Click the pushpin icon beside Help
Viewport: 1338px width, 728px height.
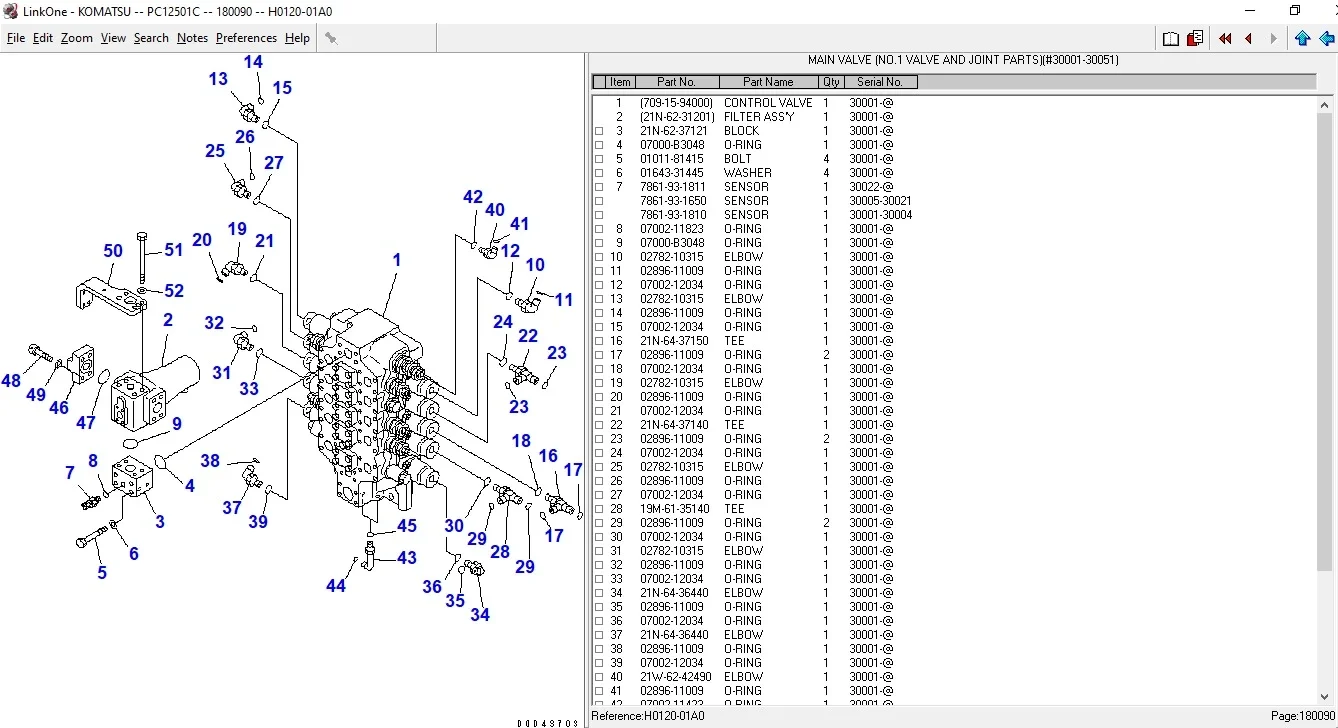tap(331, 38)
